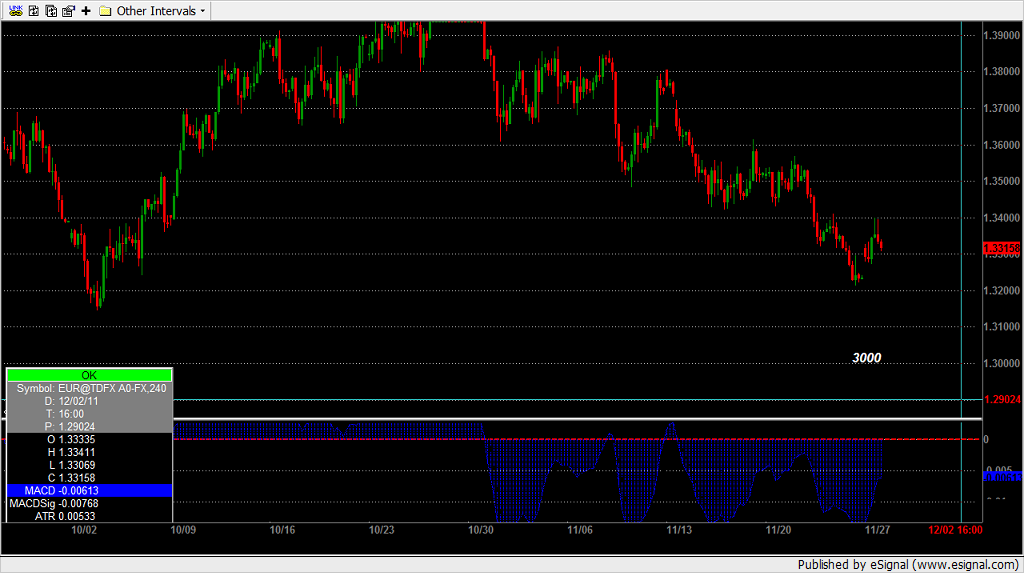Open the Other Intervals dropdown
This screenshot has height=573, width=1024.
(161, 10)
